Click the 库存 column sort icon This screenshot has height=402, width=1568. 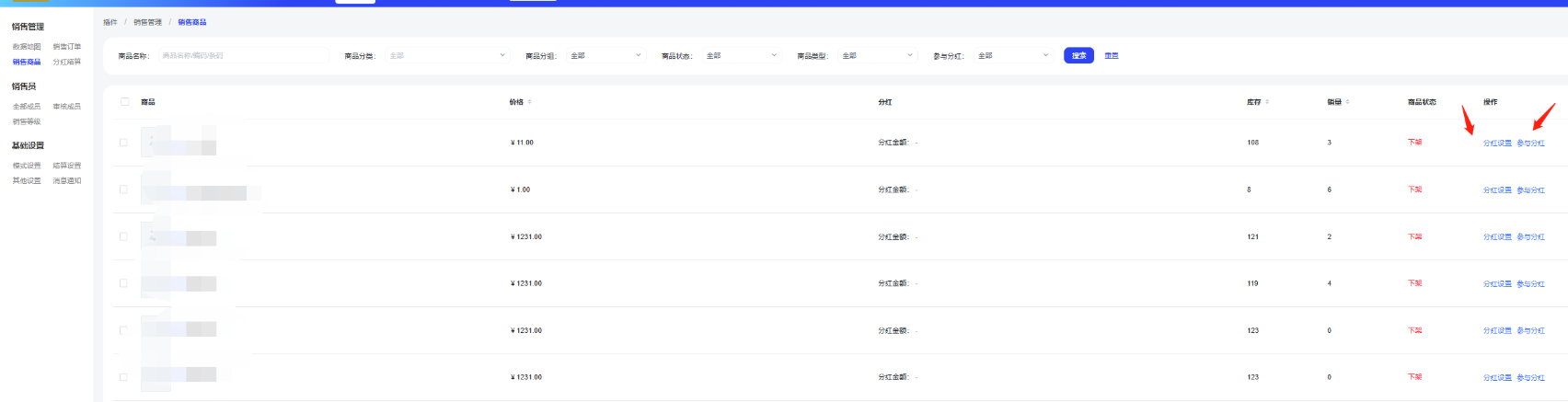pyautogui.click(x=1269, y=102)
